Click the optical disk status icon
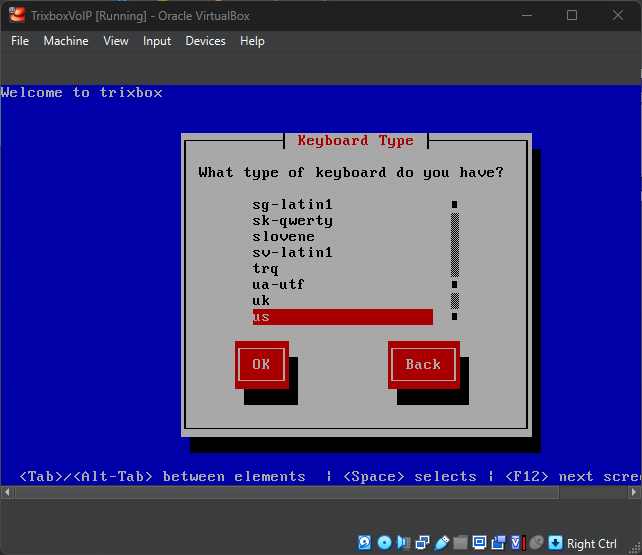642x555 pixels. coord(384,543)
